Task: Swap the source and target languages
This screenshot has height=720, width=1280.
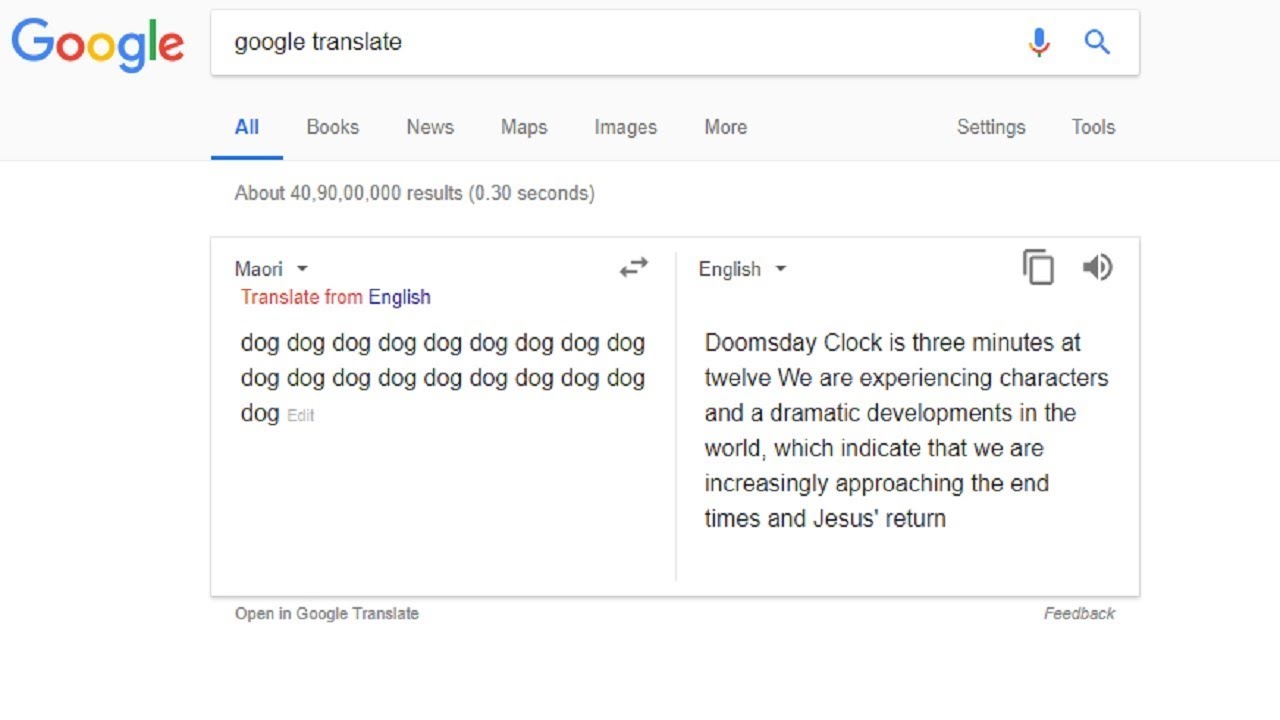Action: pyautogui.click(x=634, y=267)
